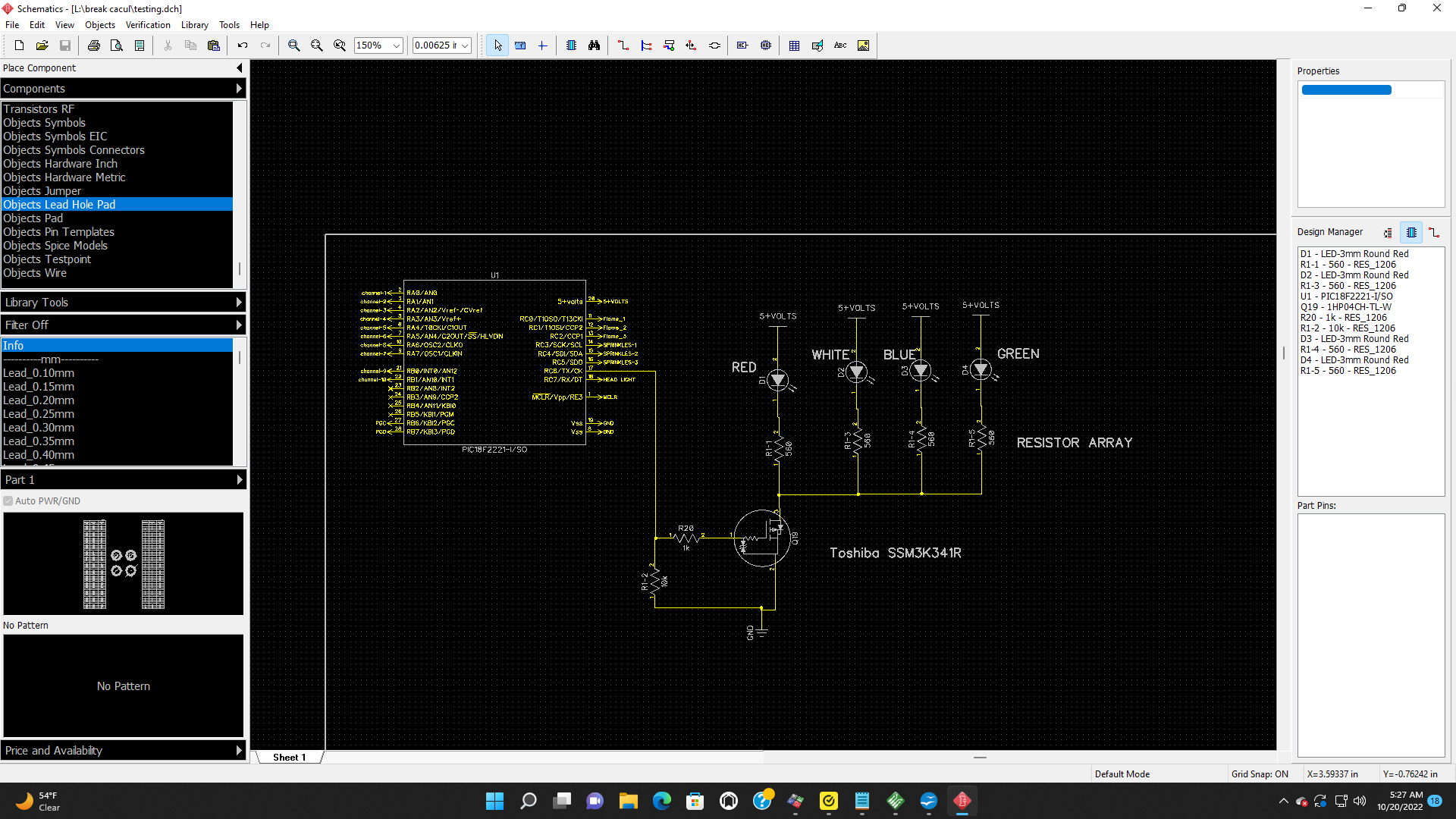Paste from clipboard icon

(x=214, y=45)
